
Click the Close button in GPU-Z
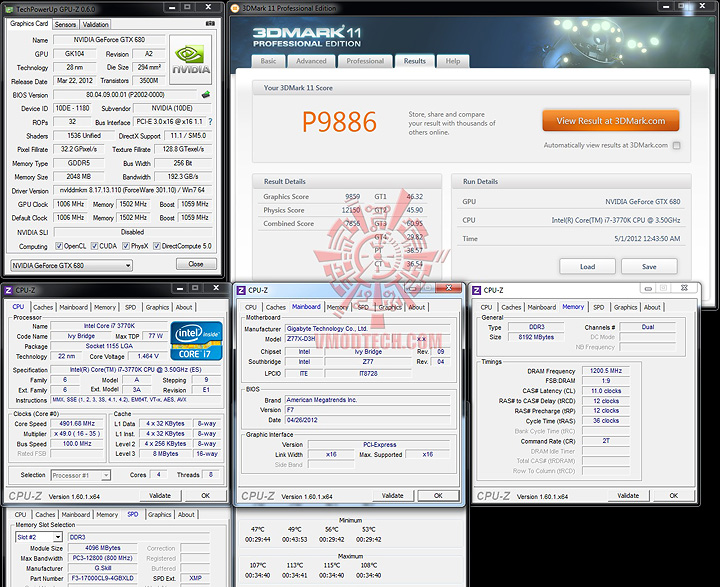pos(196,264)
